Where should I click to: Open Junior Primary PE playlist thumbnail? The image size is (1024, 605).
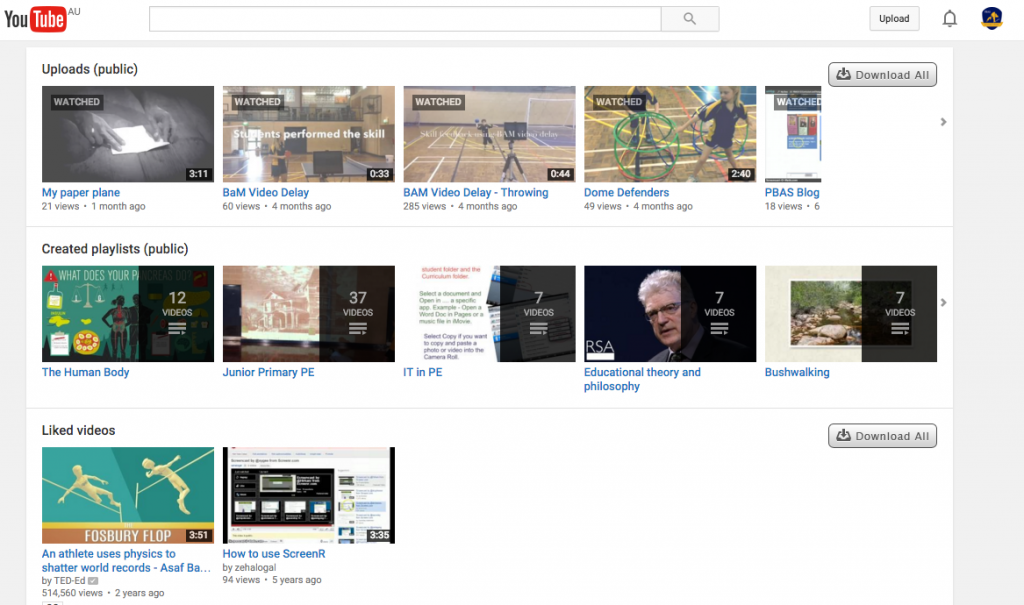pyautogui.click(x=308, y=314)
